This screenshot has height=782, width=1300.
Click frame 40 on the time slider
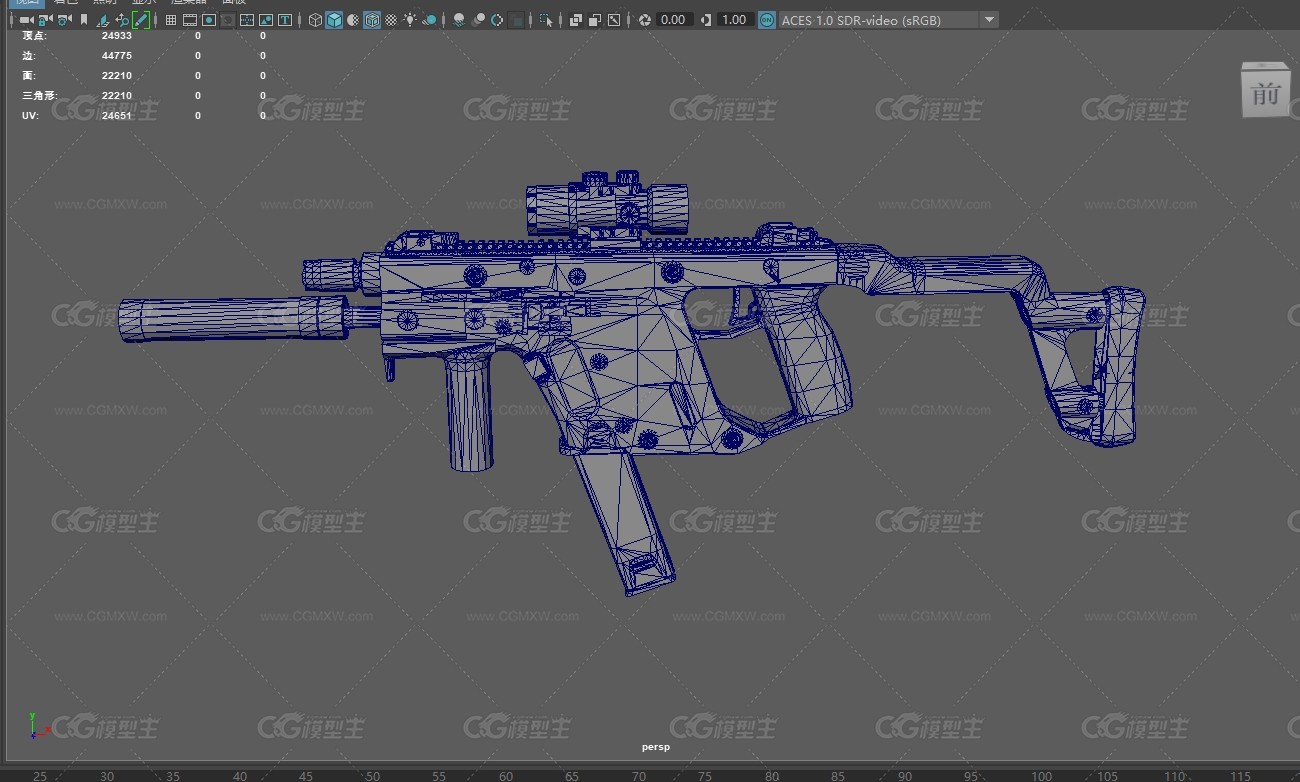[x=240, y=775]
